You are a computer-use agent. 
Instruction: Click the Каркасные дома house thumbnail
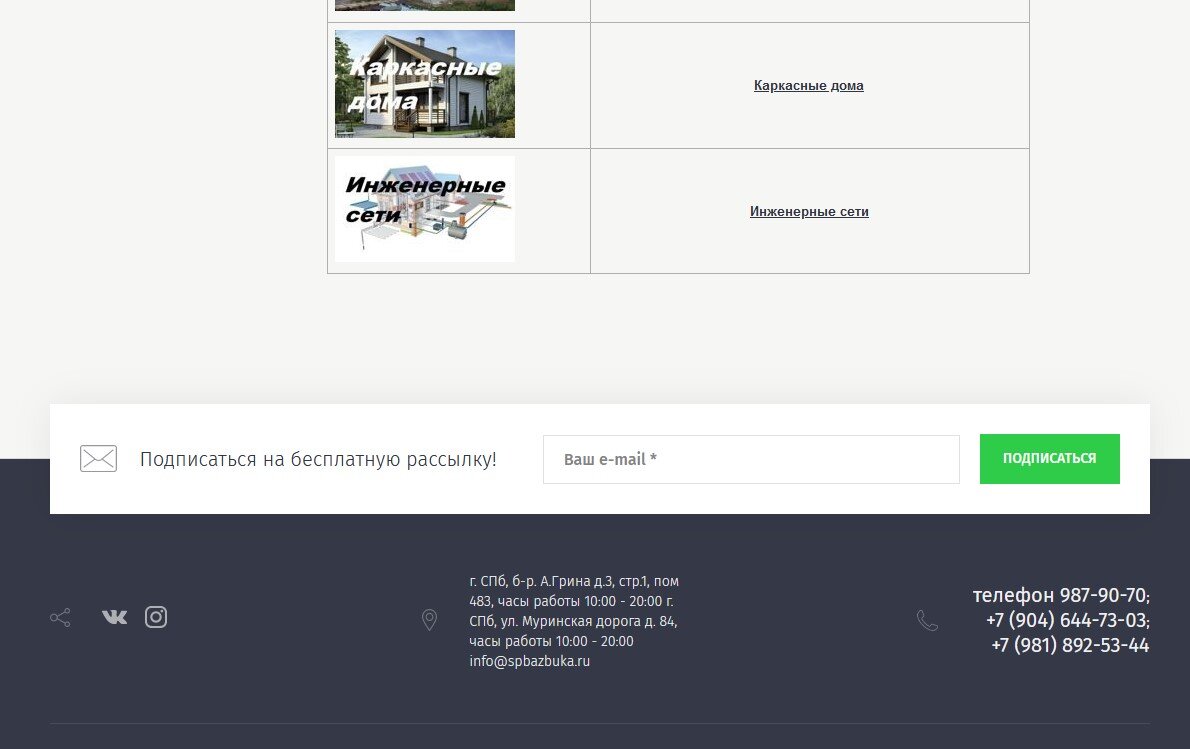click(x=425, y=84)
